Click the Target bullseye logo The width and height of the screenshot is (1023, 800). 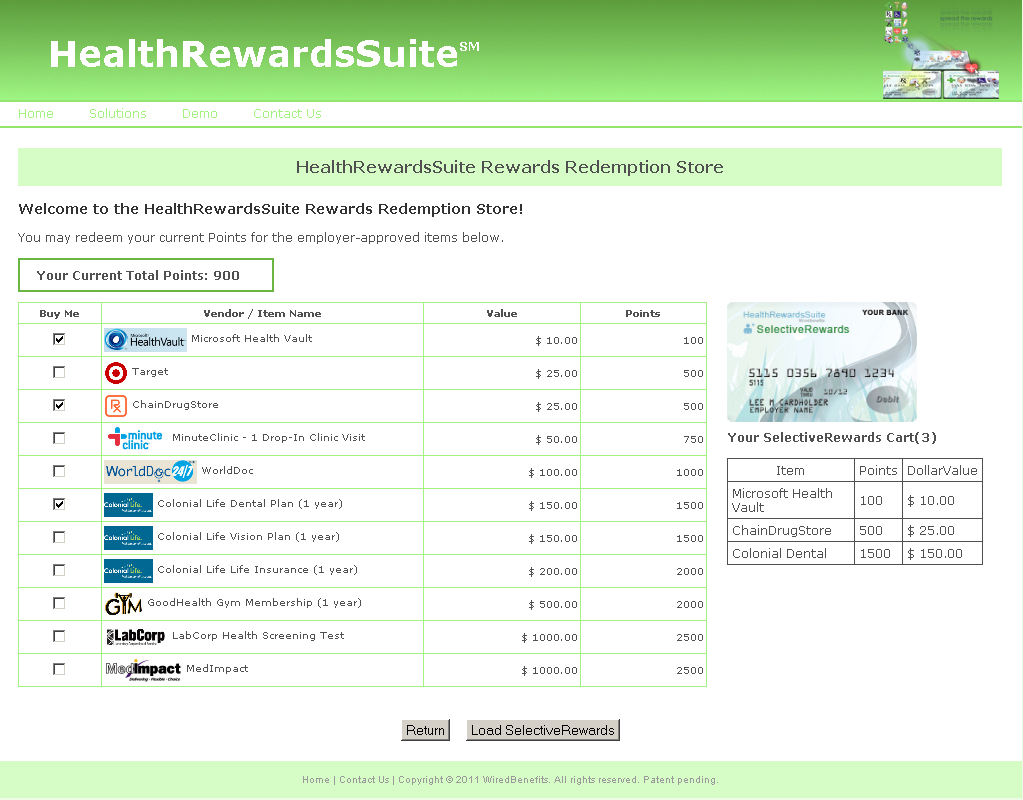tap(116, 373)
